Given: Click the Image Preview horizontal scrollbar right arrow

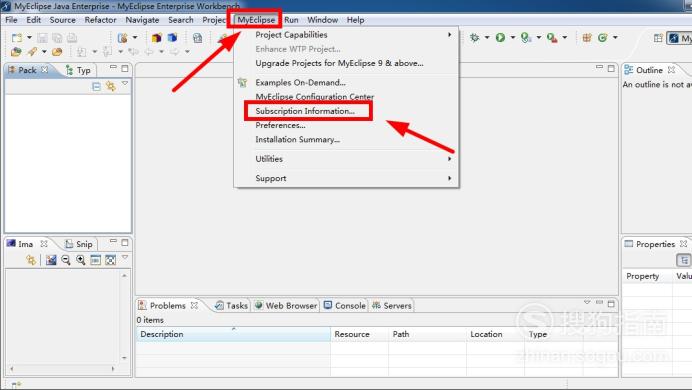Looking at the screenshot, I should pyautogui.click(x=113, y=369).
